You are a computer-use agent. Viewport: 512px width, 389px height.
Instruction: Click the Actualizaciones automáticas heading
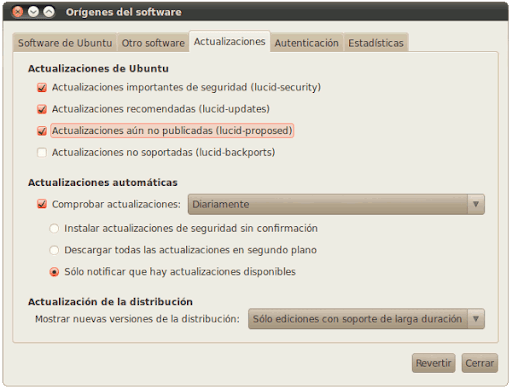[x=103, y=183]
